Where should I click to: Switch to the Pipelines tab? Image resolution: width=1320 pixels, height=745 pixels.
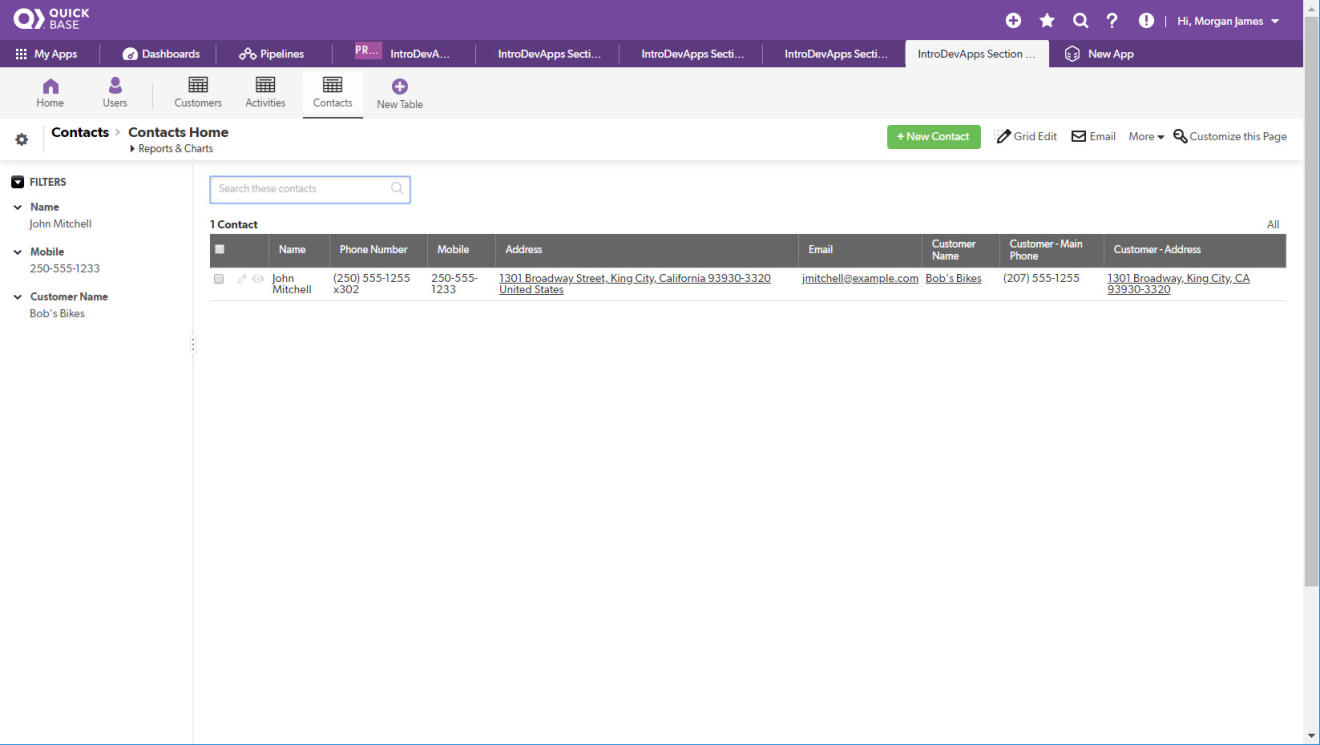coord(272,54)
